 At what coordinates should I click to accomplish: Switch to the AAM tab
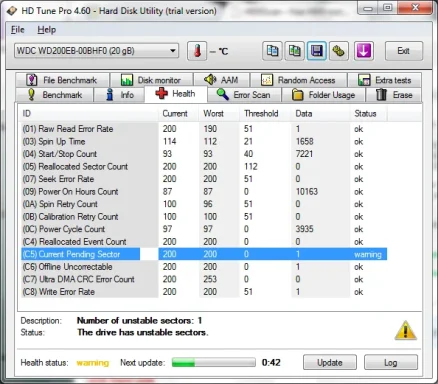coord(221,80)
